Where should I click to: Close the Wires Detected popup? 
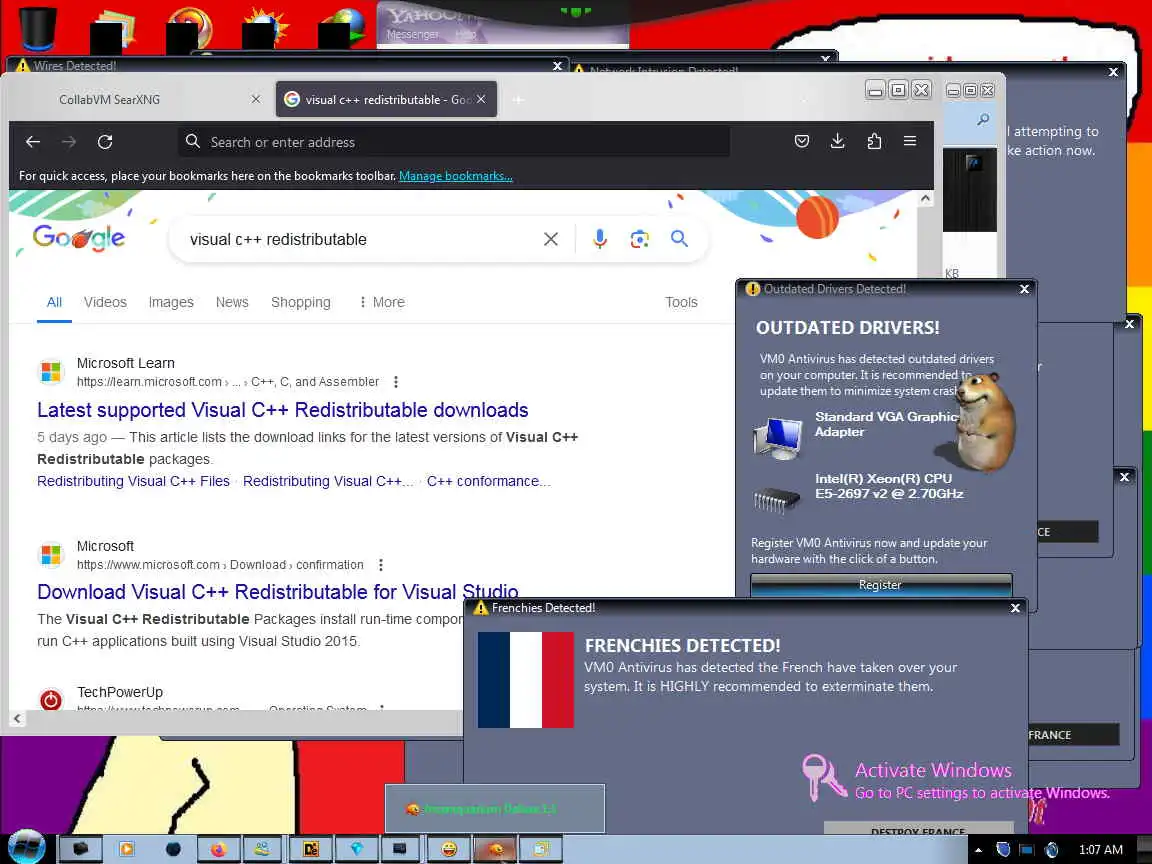(x=557, y=65)
